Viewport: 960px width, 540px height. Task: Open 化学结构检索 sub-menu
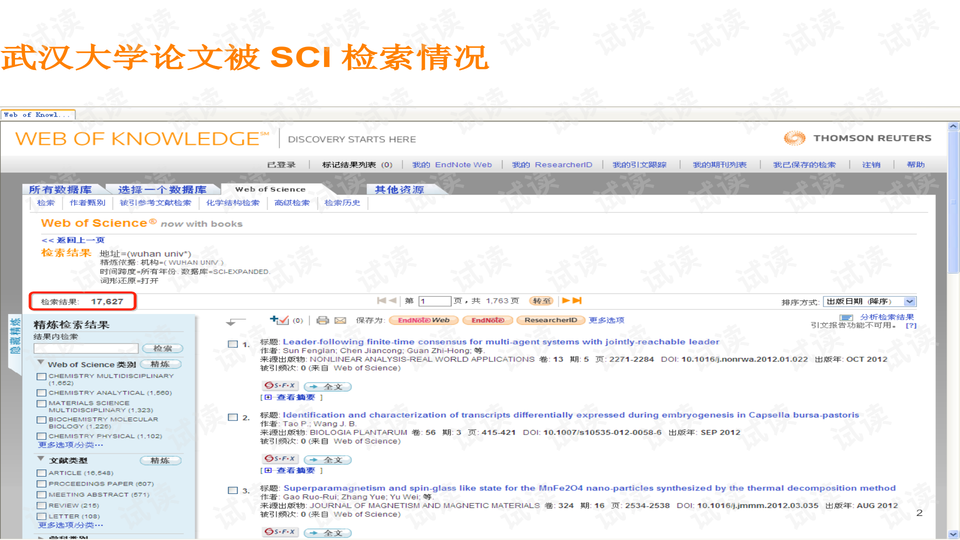[233, 203]
